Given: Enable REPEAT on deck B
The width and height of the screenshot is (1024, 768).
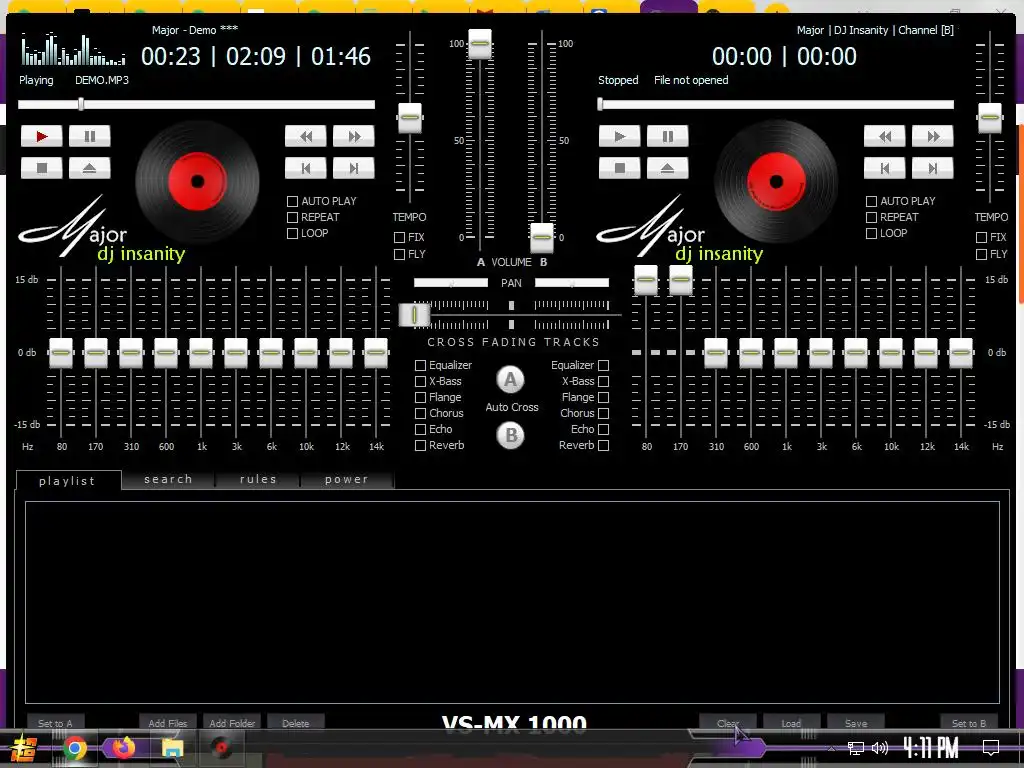Looking at the screenshot, I should (x=871, y=217).
